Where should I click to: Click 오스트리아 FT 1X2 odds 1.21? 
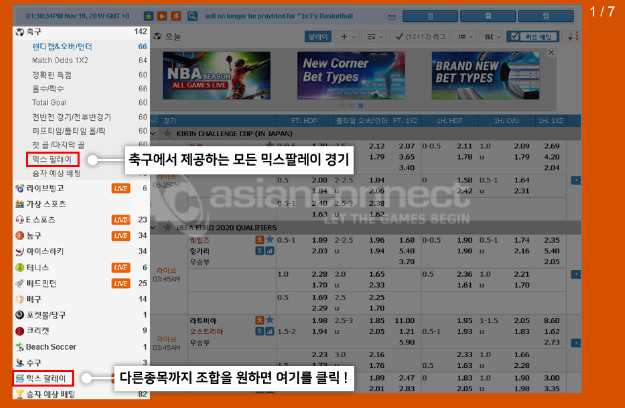[x=407, y=332]
